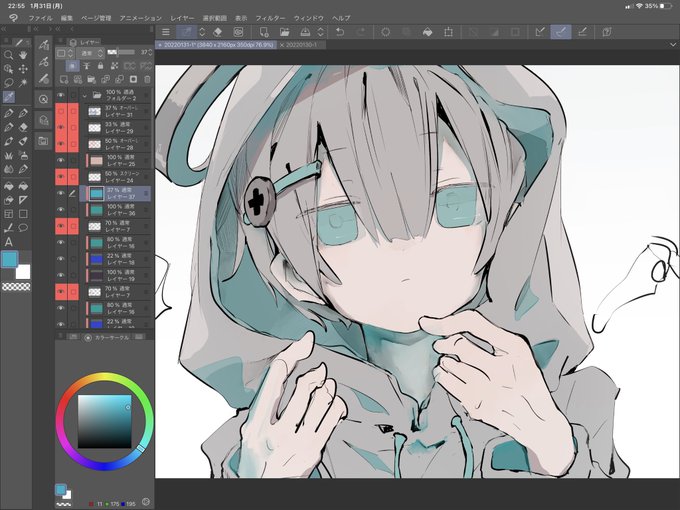
Task: Click the Fill bucket icon in command bar
Action: pyautogui.click(x=427, y=32)
